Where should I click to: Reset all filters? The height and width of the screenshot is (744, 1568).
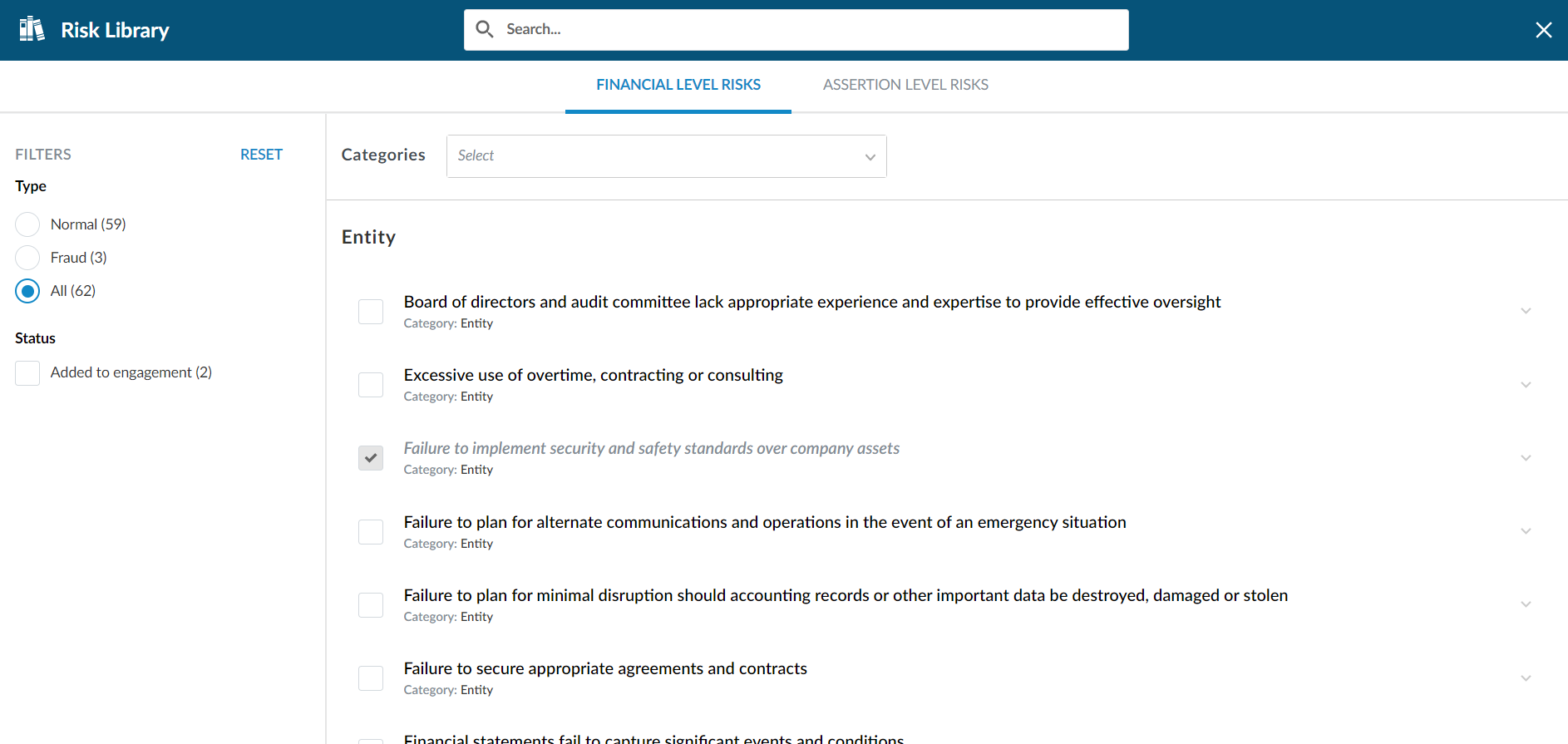pyautogui.click(x=261, y=155)
